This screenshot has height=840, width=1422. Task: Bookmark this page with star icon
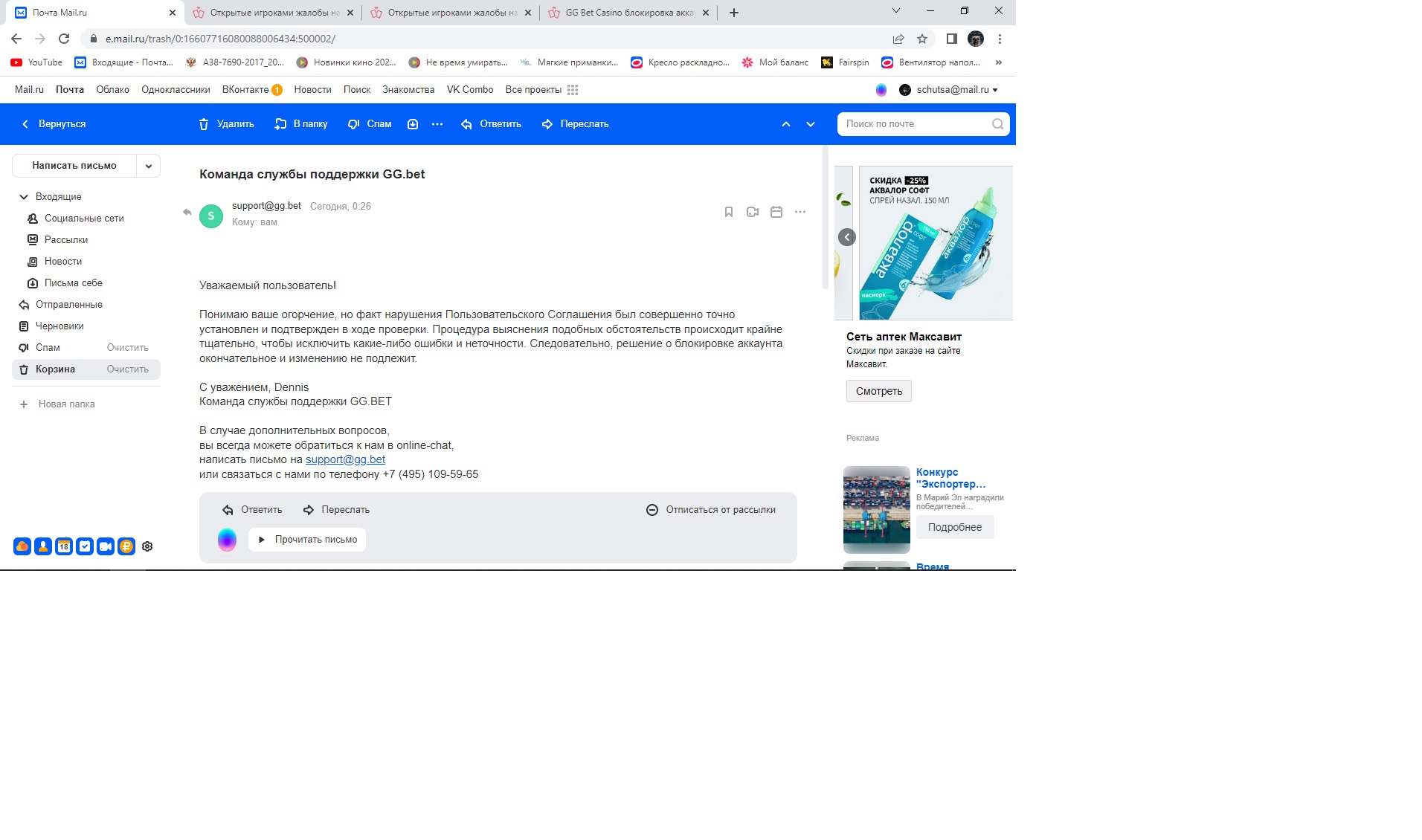[922, 39]
